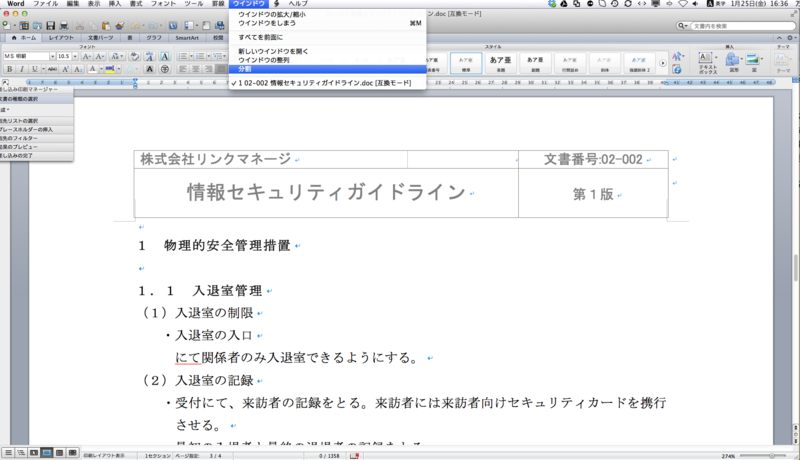Open the underline style dropdown arrow
The height and width of the screenshot is (460, 800).
pyautogui.click(x=43, y=69)
